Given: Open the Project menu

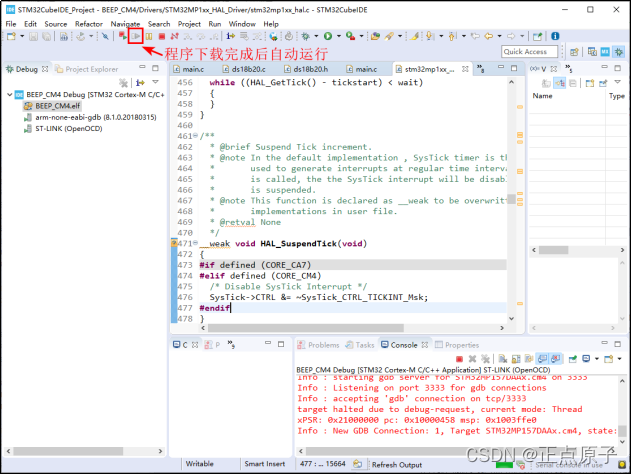Looking at the screenshot, I should point(189,24).
